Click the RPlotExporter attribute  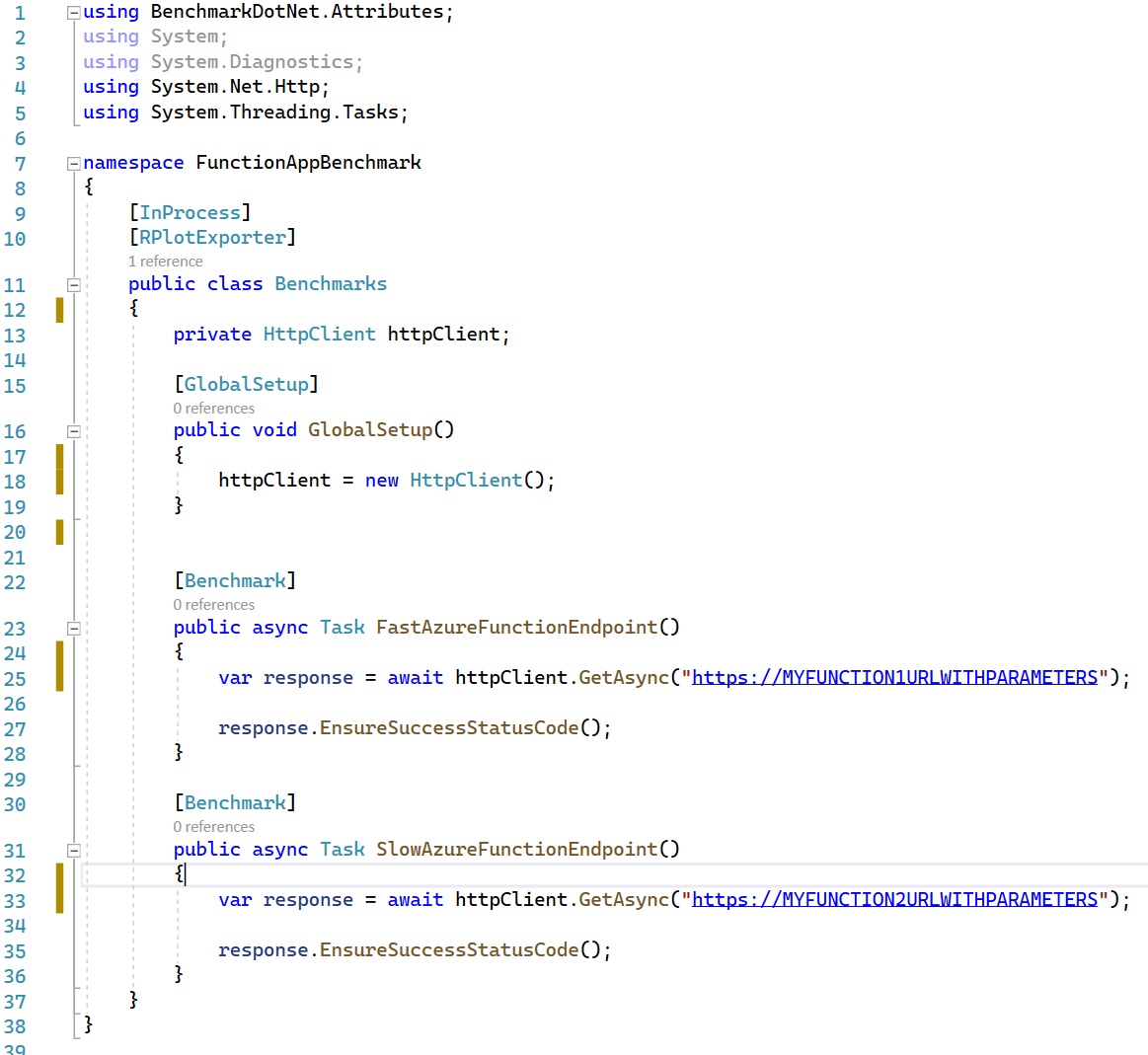pos(212,238)
